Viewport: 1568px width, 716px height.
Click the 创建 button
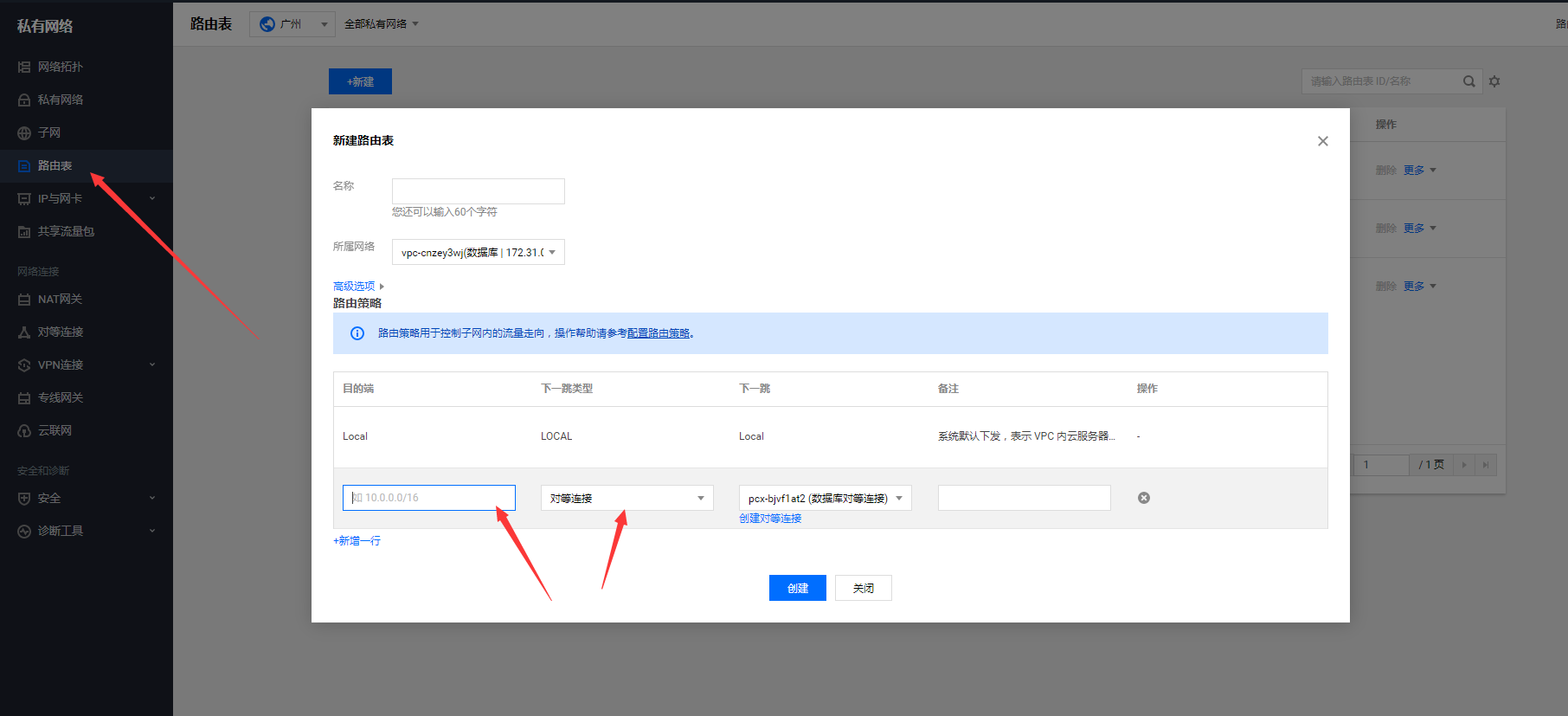click(797, 588)
